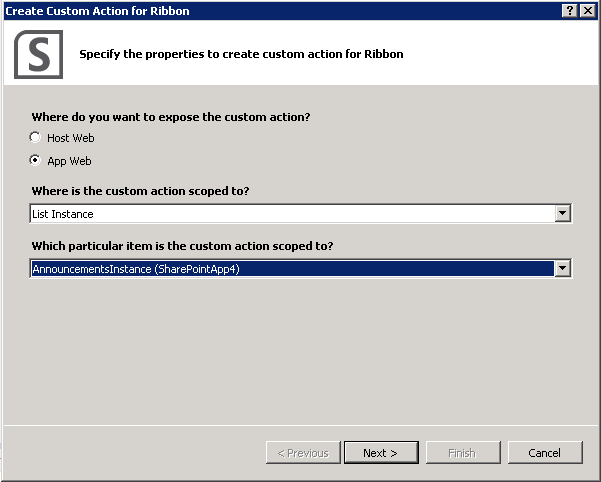
Task: Close the Create Custom Action dialog
Action: click(x=588, y=11)
